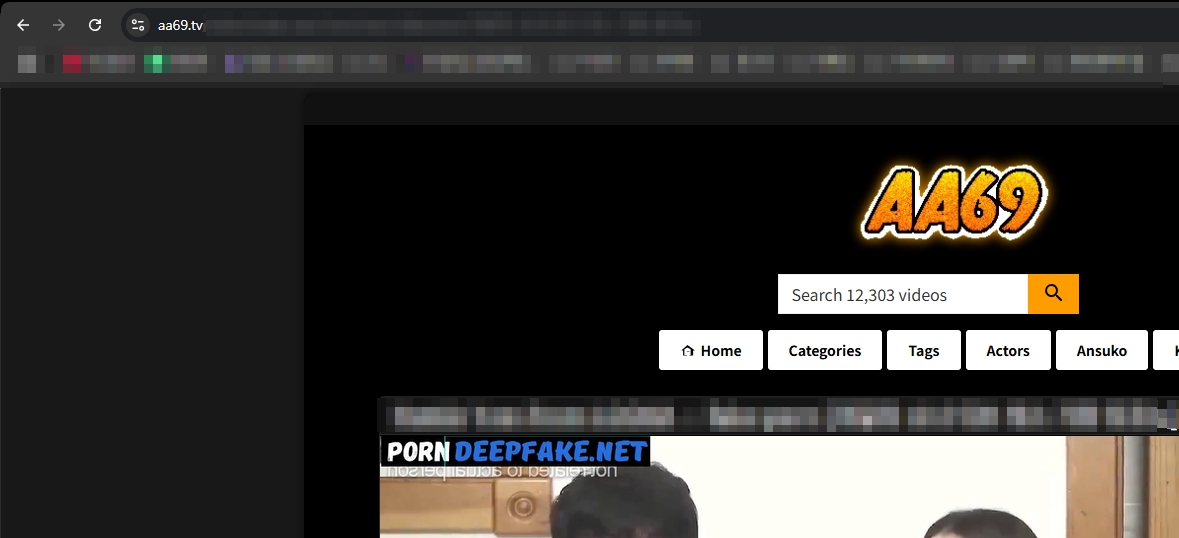Focus the 'Search 12,303 videos' field
Screen dimensions: 1179x538
(x=902, y=294)
